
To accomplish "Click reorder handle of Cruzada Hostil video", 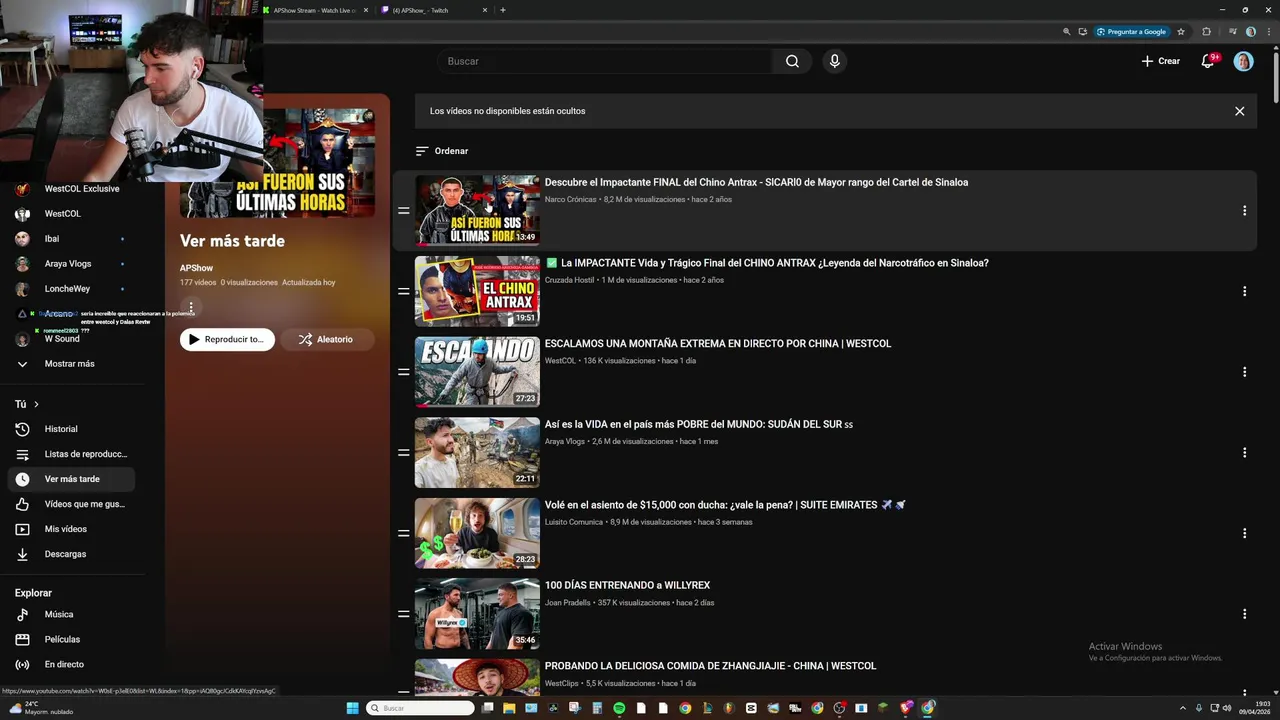I will [x=403, y=291].
